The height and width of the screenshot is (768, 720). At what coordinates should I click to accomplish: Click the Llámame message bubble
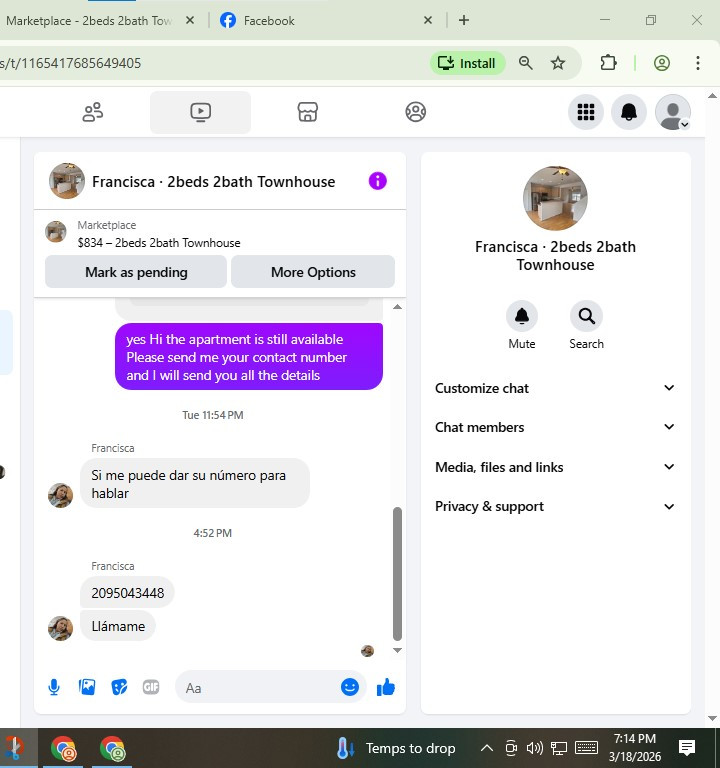118,626
